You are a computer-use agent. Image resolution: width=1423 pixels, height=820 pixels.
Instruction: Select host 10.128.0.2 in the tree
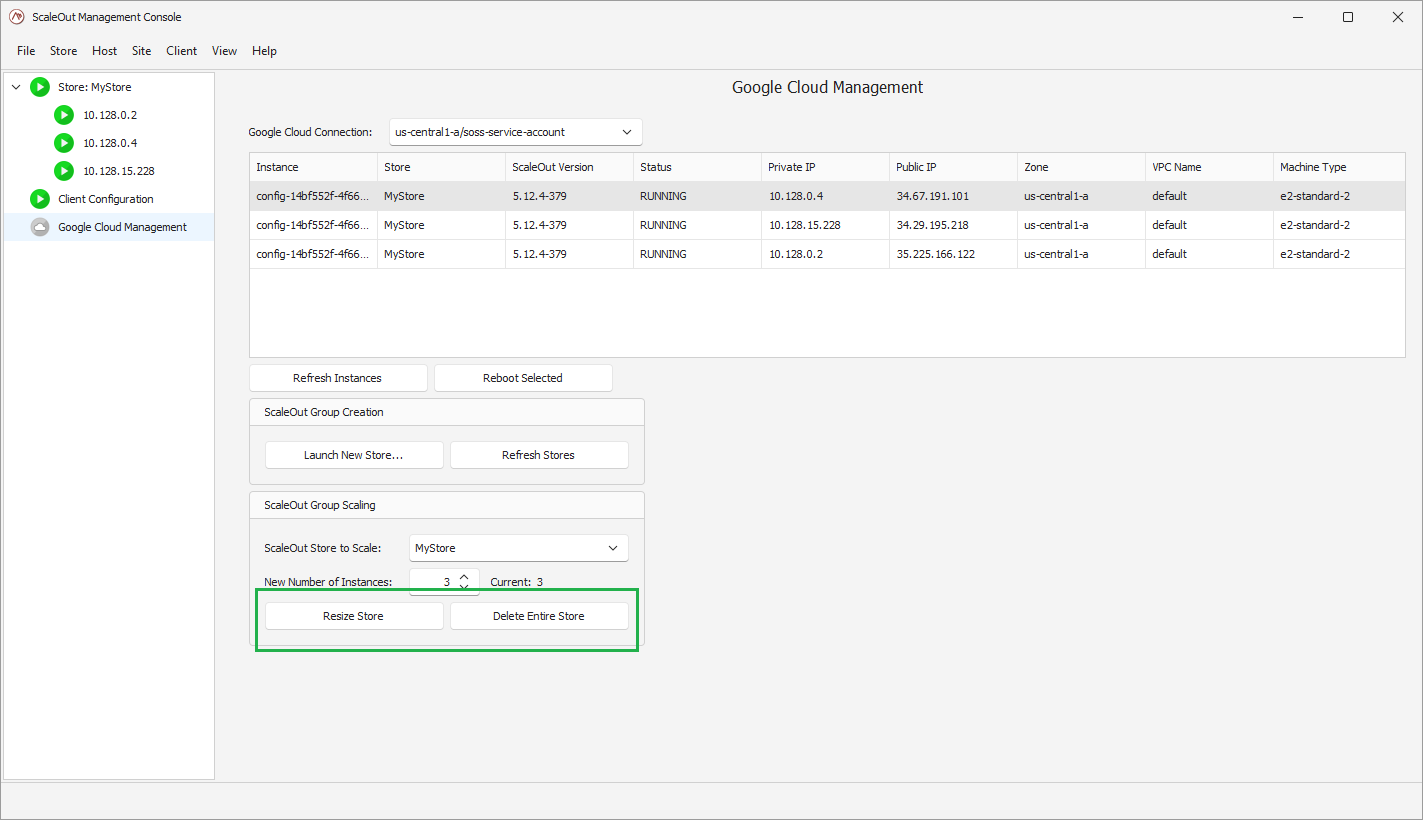pos(110,115)
